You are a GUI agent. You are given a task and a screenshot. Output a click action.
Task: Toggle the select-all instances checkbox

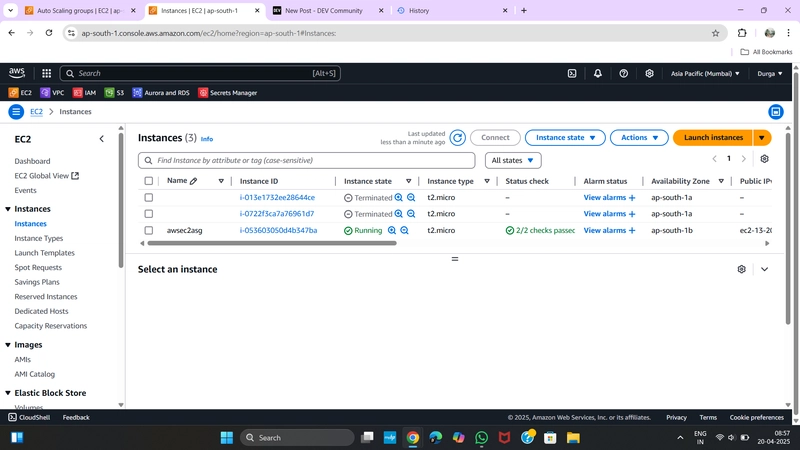[148, 181]
